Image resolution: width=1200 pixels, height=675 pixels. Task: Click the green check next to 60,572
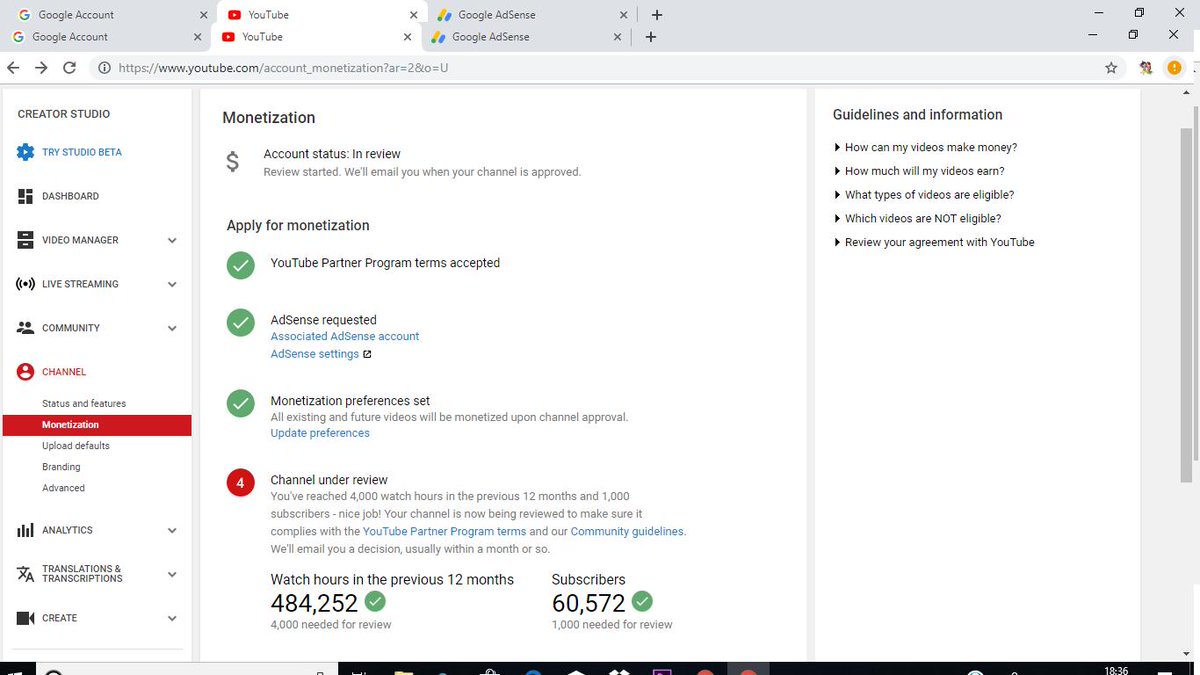642,601
